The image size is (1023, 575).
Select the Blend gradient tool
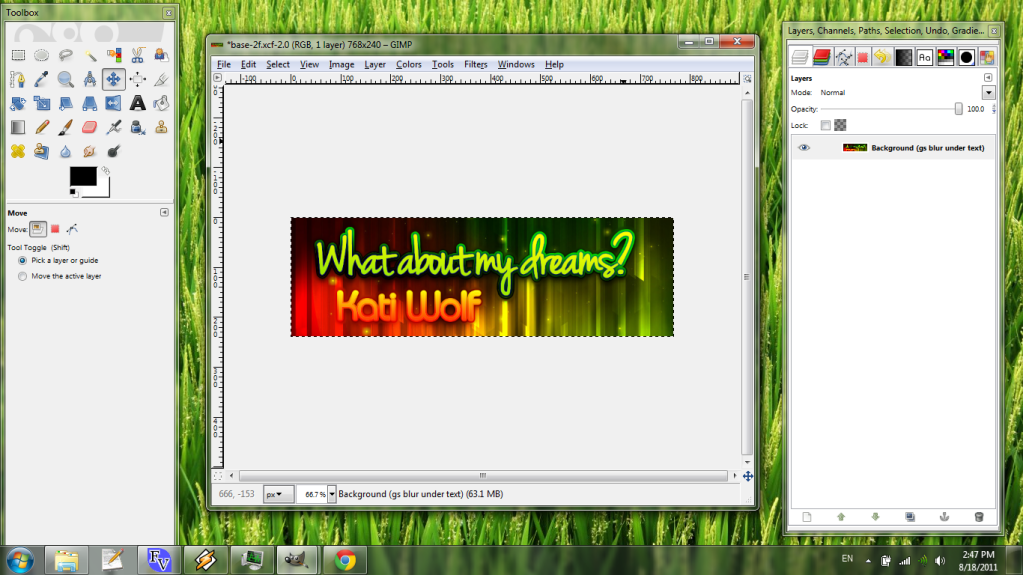click(x=18, y=127)
